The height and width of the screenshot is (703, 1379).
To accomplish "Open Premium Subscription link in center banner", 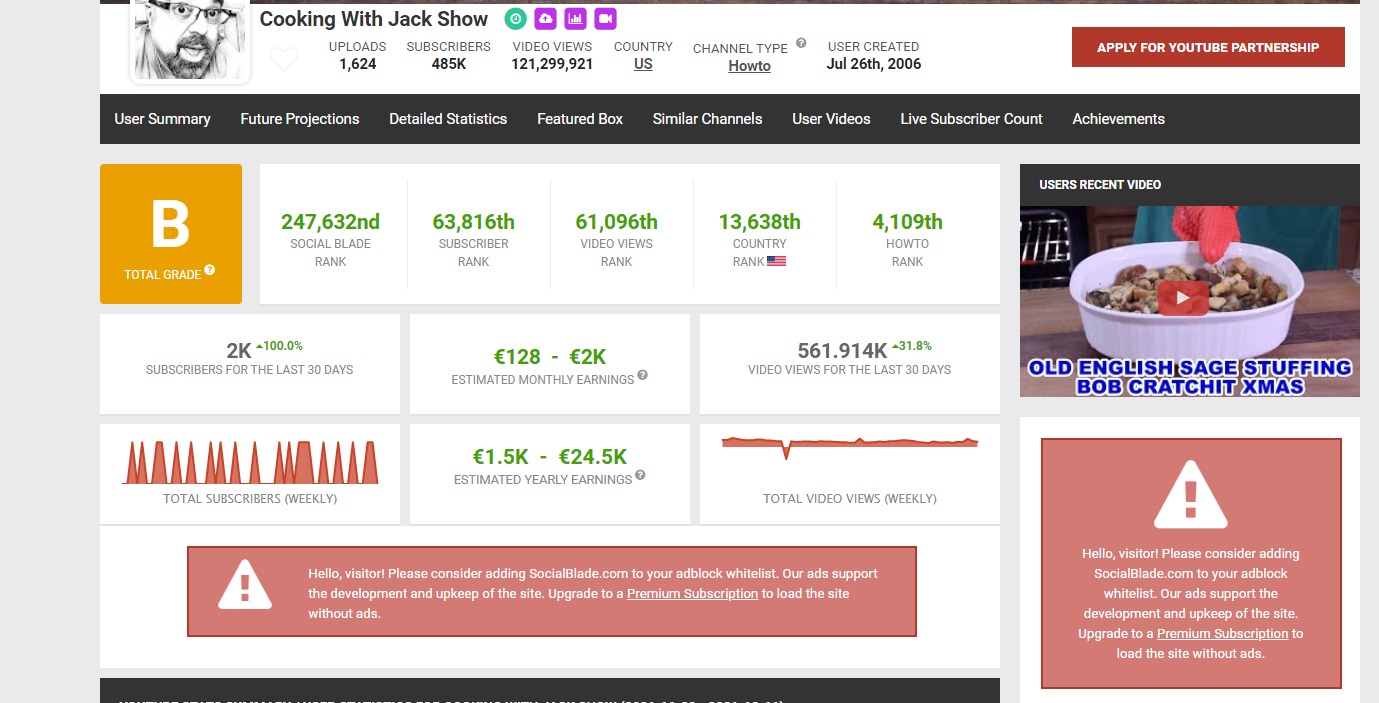I will (692, 593).
